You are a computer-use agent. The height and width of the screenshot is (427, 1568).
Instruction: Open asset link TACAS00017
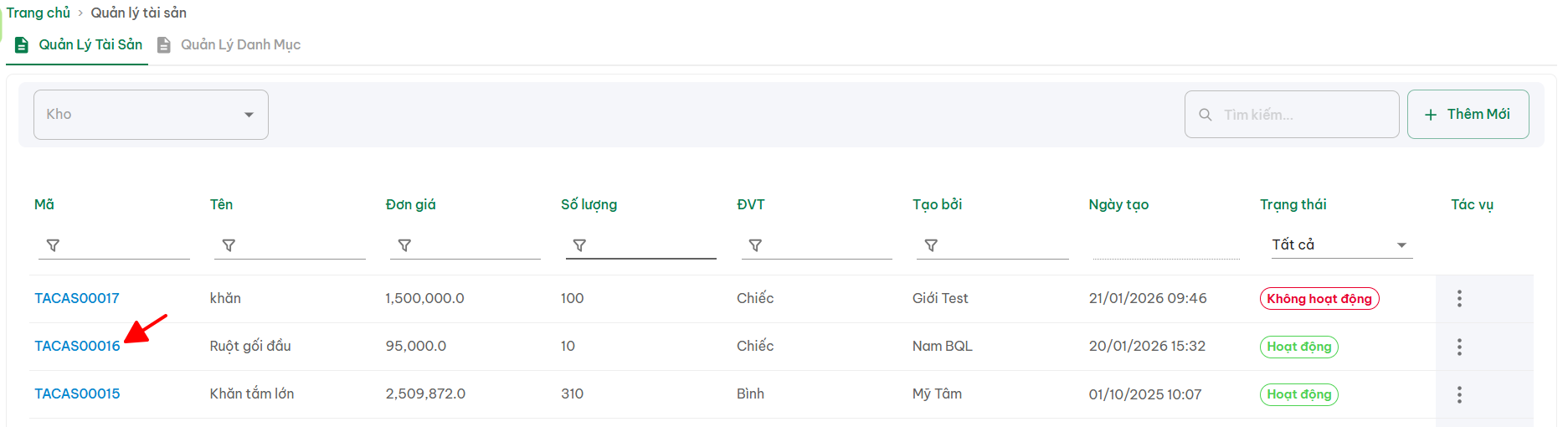pos(77,299)
